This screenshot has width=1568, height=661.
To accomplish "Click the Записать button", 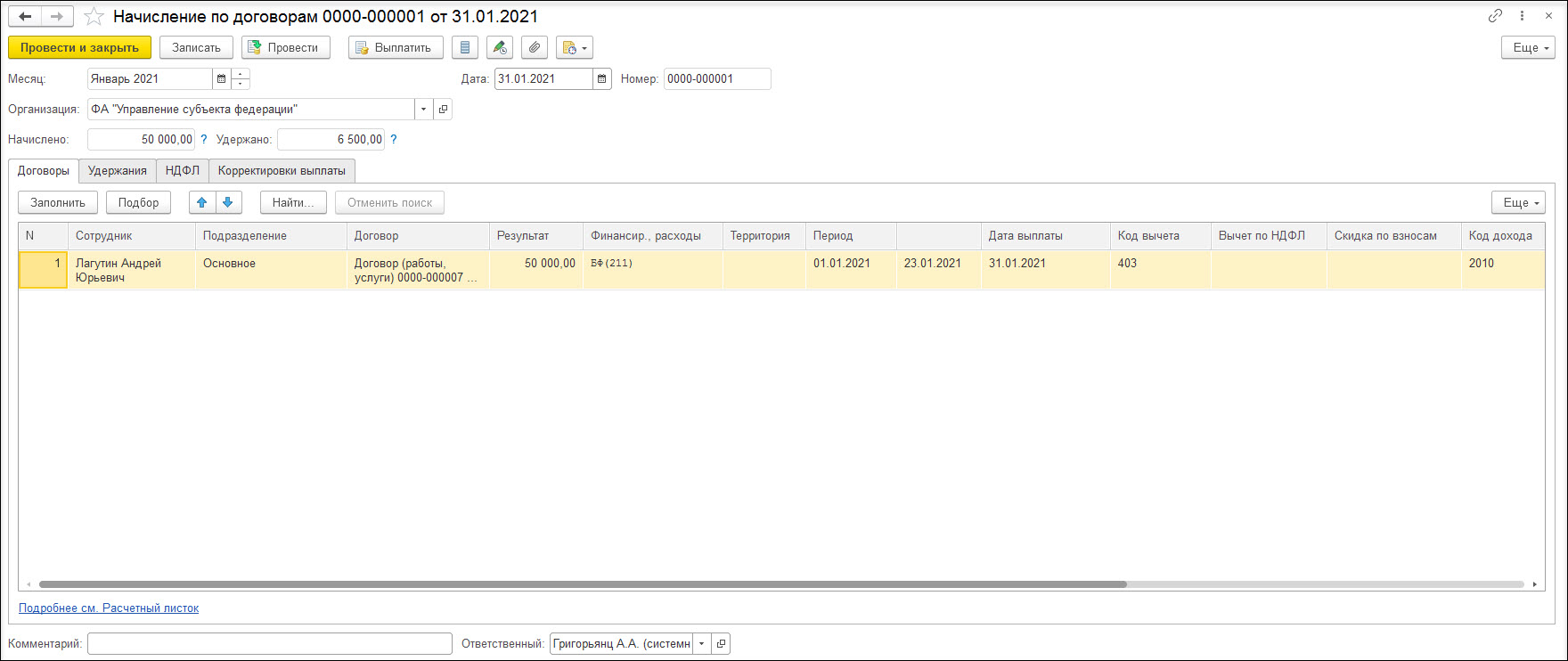I will tap(196, 48).
